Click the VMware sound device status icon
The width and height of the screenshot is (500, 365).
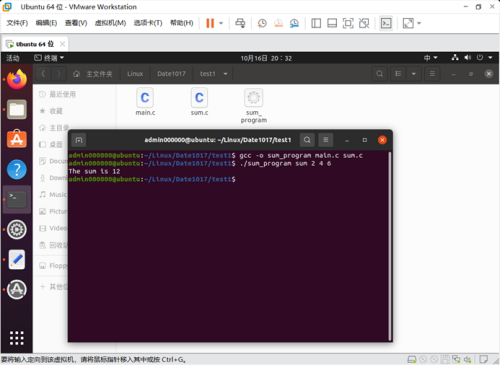point(467,360)
